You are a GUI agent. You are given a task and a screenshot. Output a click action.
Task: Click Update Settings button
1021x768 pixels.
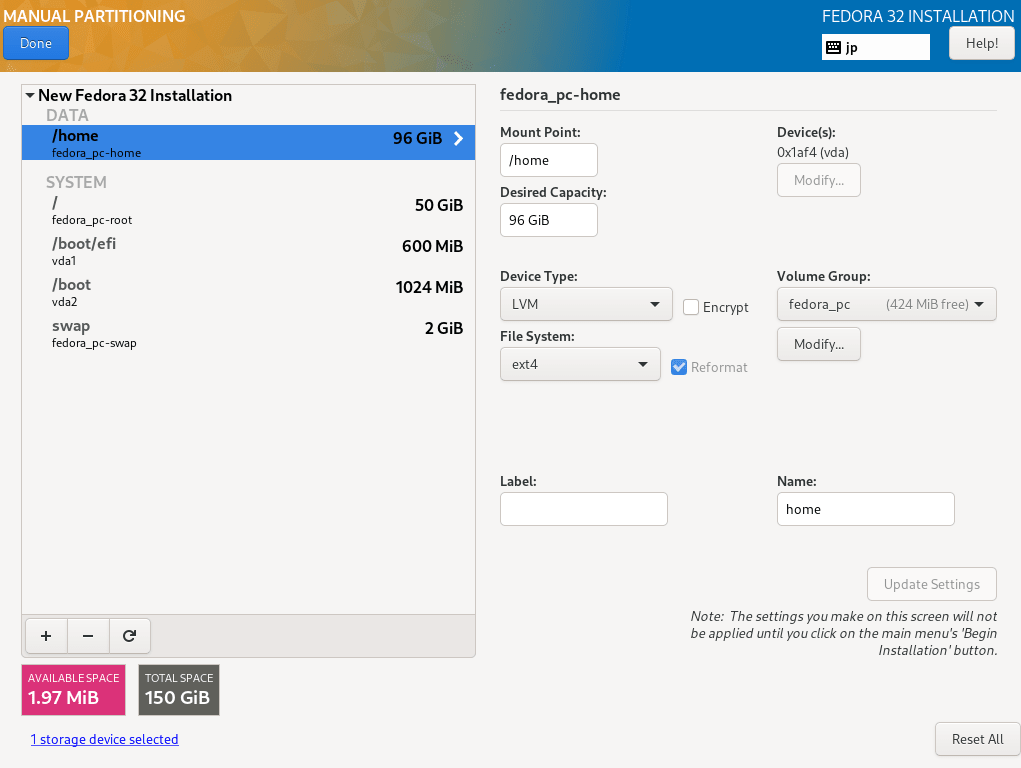pos(931,584)
